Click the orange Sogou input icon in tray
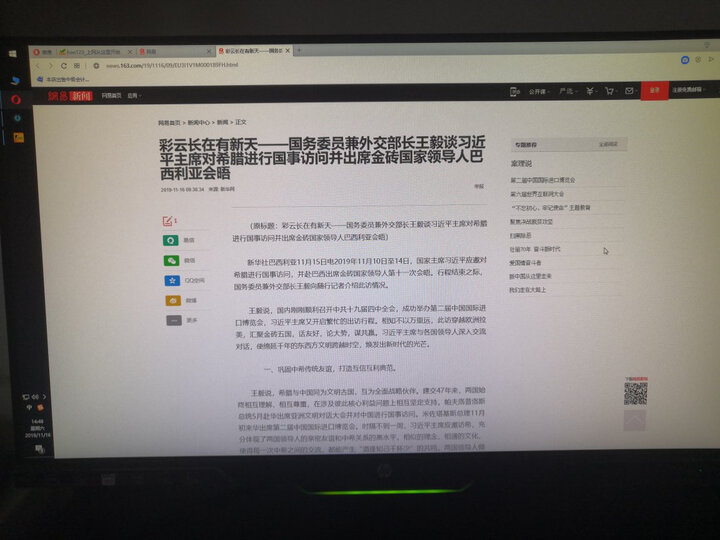The height and width of the screenshot is (540, 720). coord(40,407)
